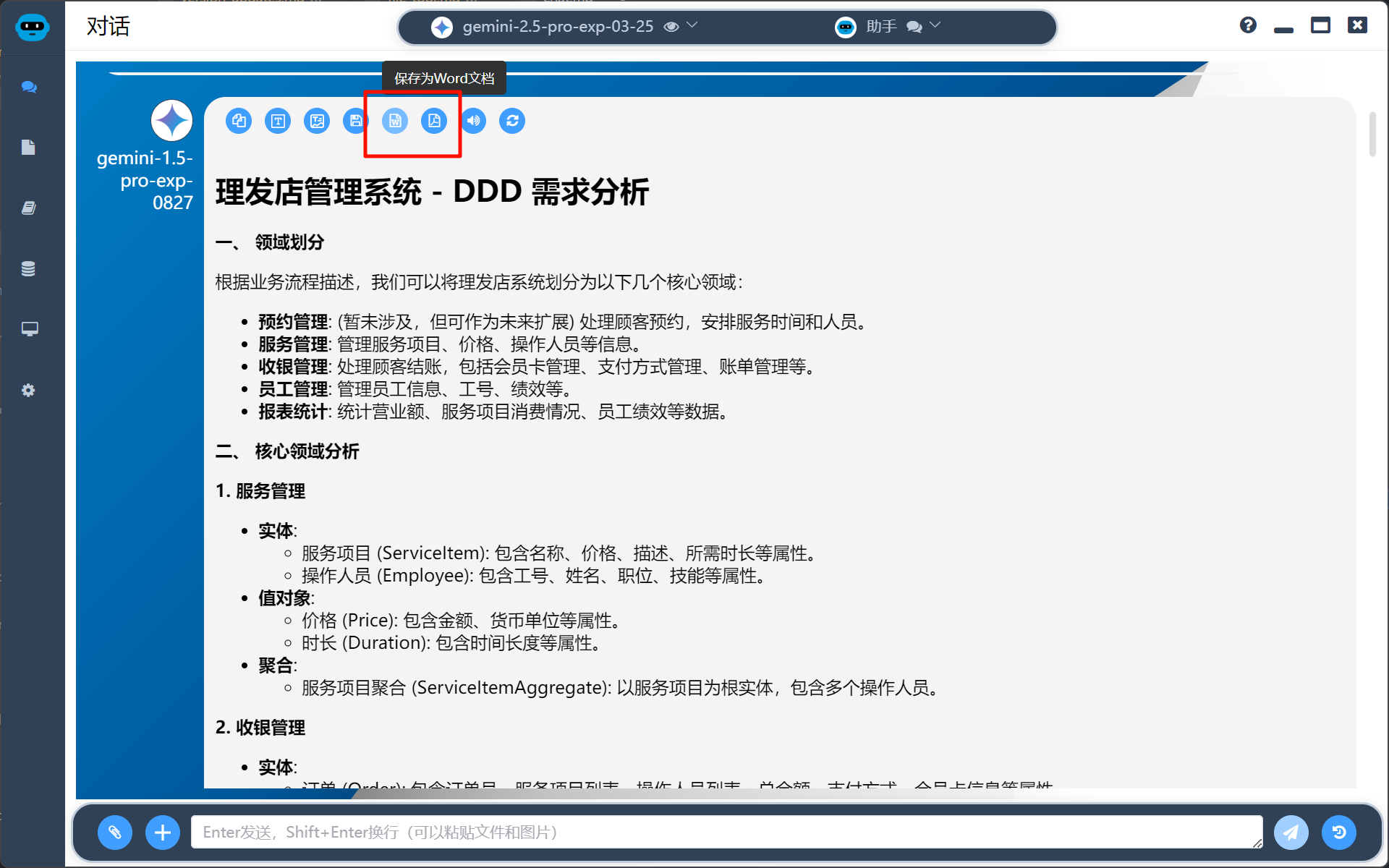Click the robot app logo at top left

click(x=32, y=27)
